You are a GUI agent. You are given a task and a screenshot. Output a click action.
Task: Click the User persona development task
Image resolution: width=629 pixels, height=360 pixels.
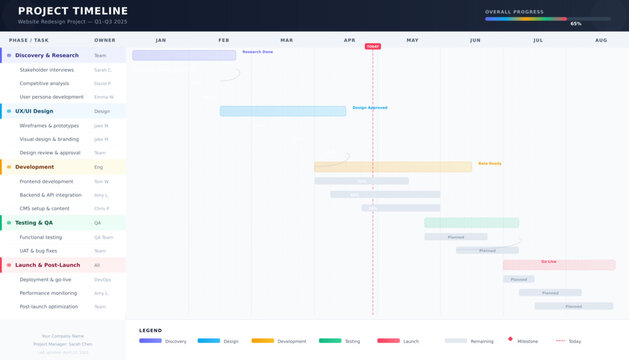click(x=51, y=97)
